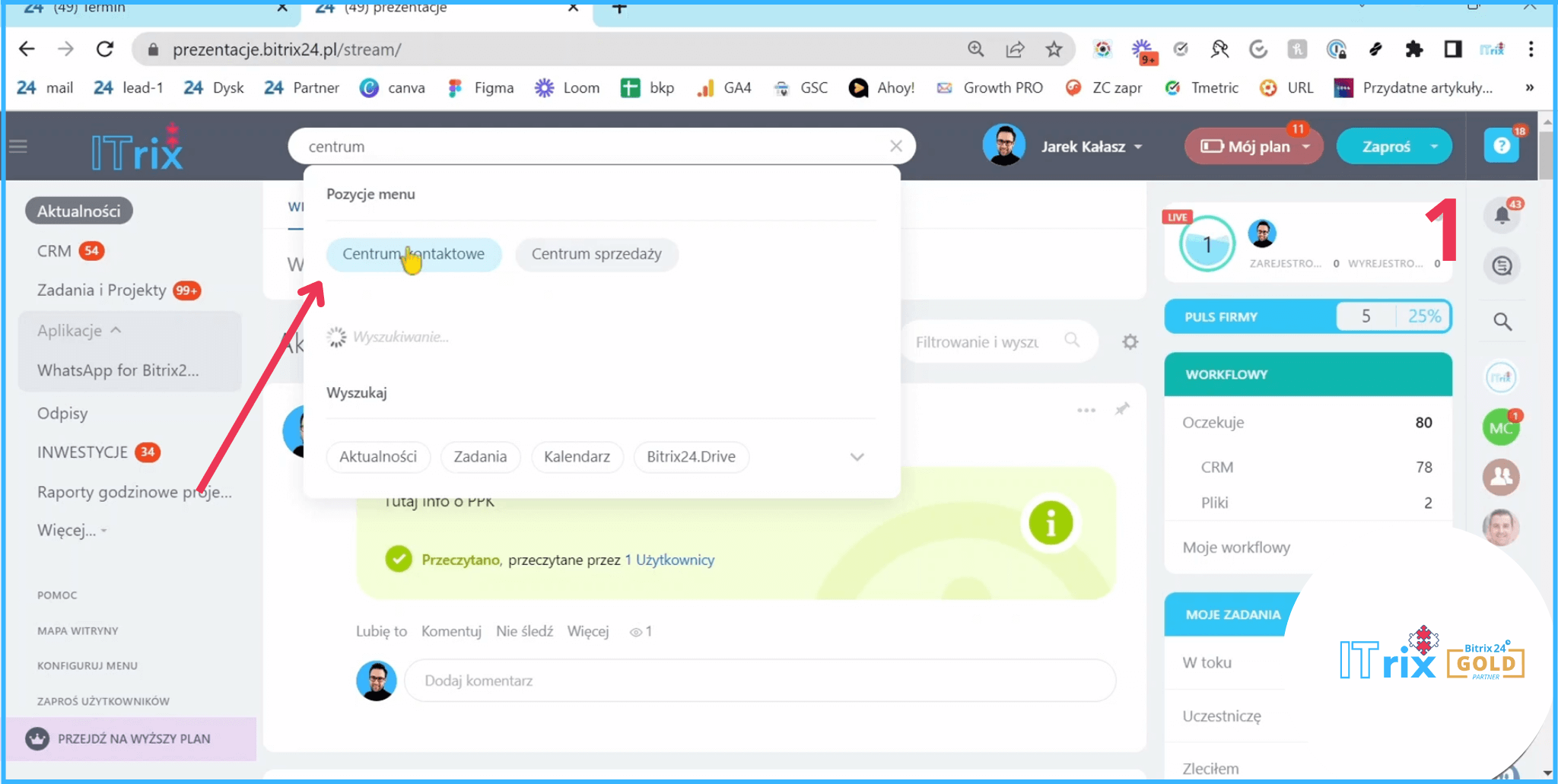The height and width of the screenshot is (784, 1558).
Task: Click the Zaproś button
Action: pos(1385,147)
